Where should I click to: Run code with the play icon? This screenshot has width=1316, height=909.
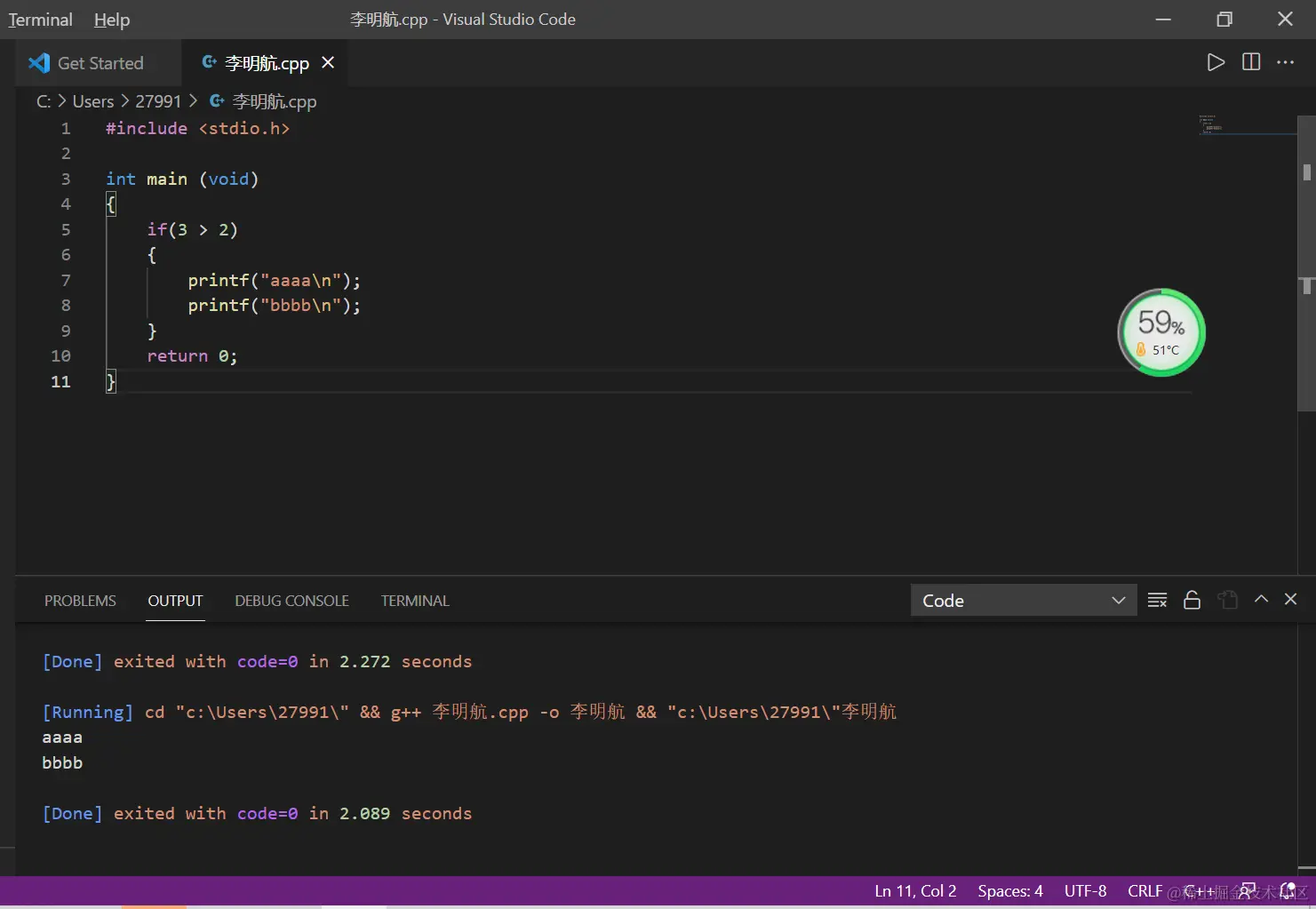click(x=1216, y=62)
